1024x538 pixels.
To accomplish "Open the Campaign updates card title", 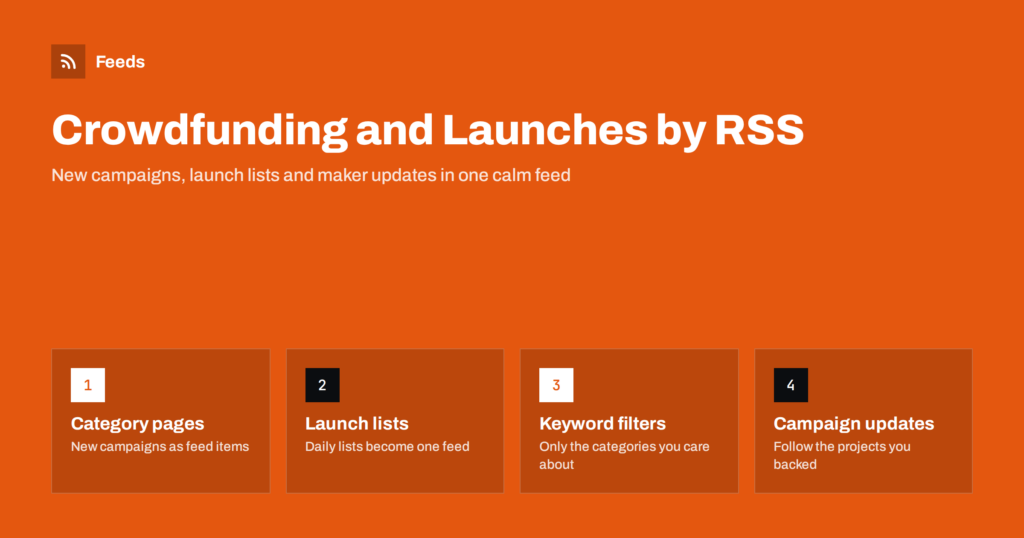I will tap(854, 424).
